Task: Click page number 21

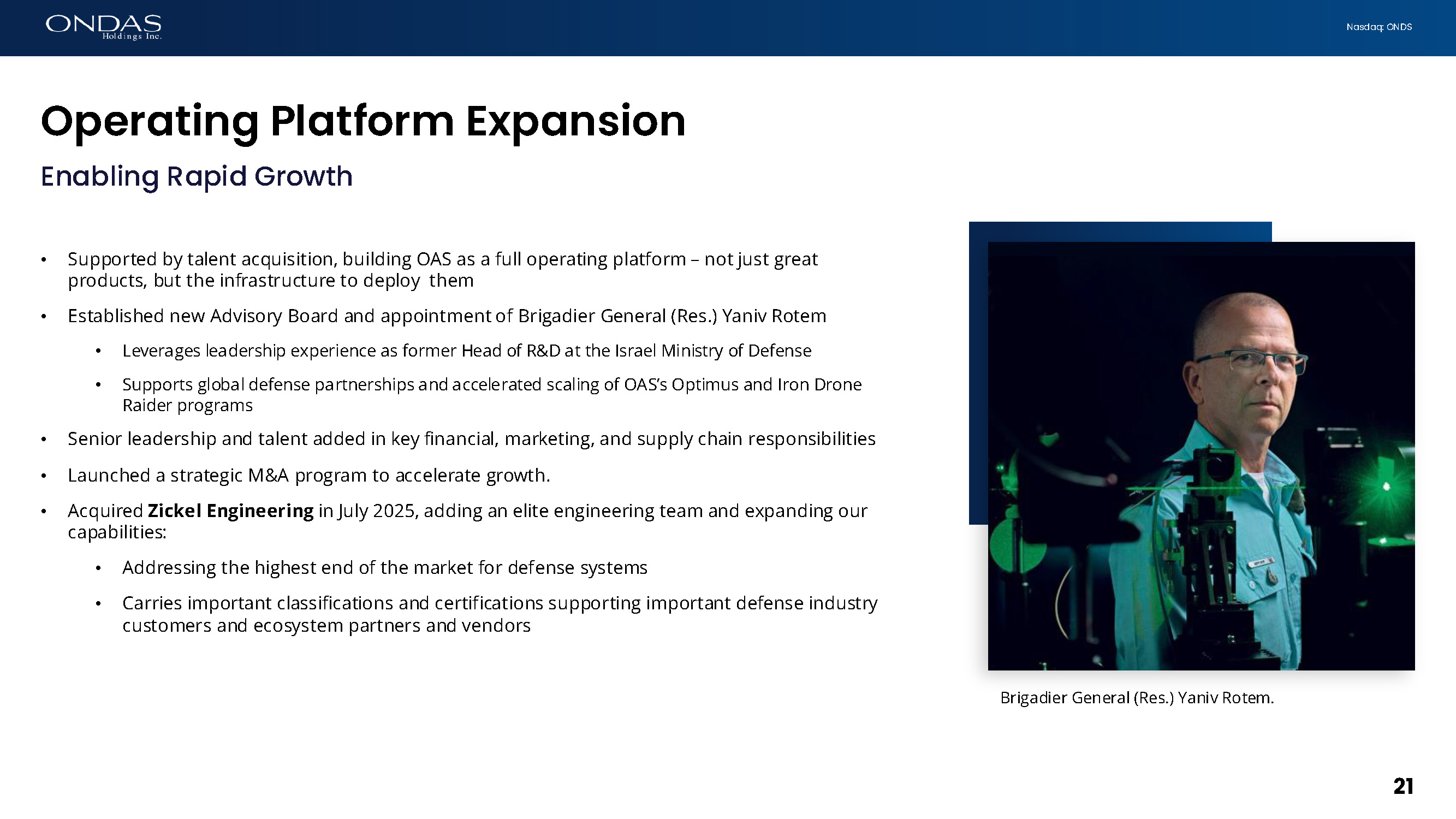Action: coord(1403,786)
